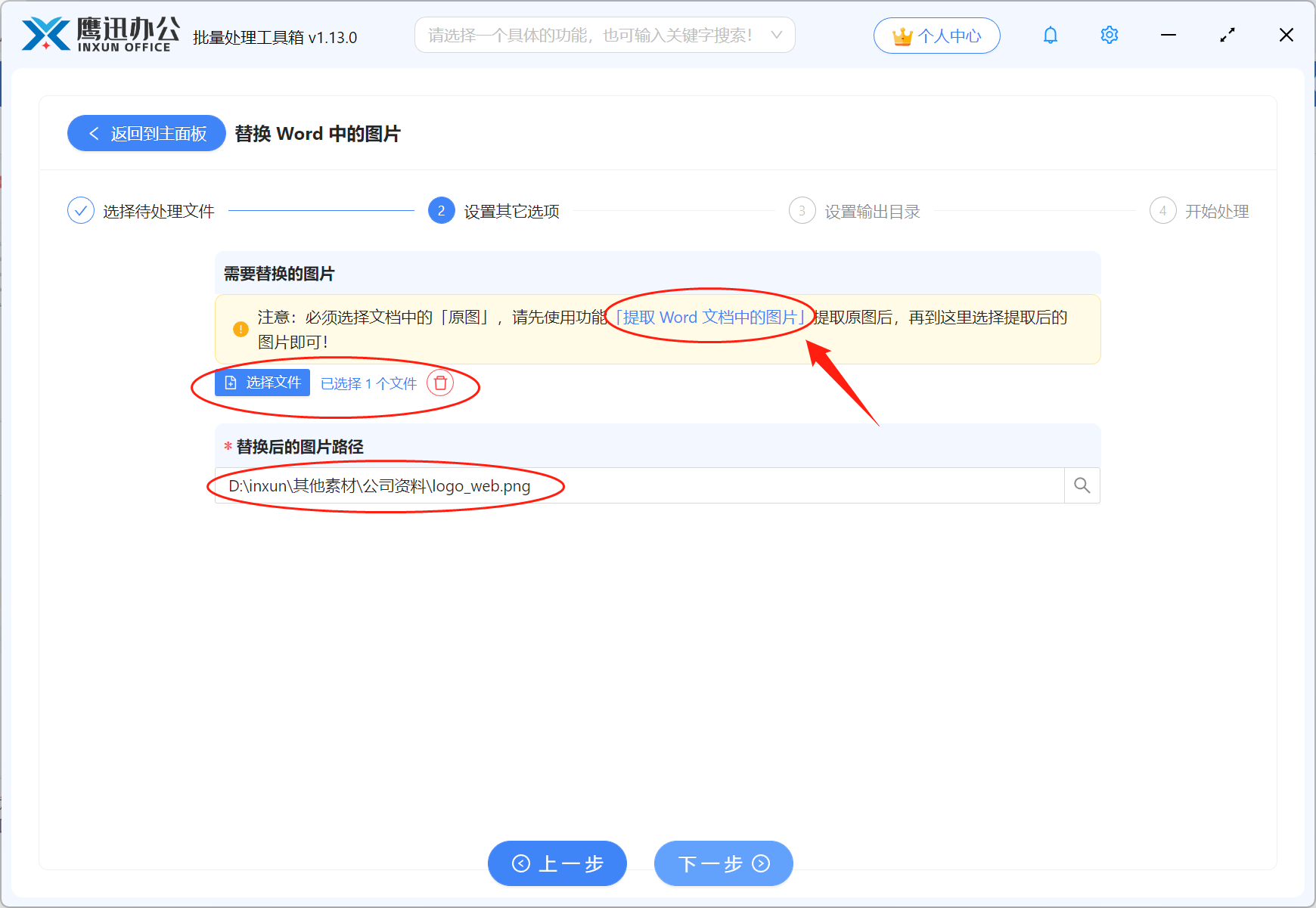
Task: Browse images via the magnifier icon
Action: pyautogui.click(x=1082, y=485)
